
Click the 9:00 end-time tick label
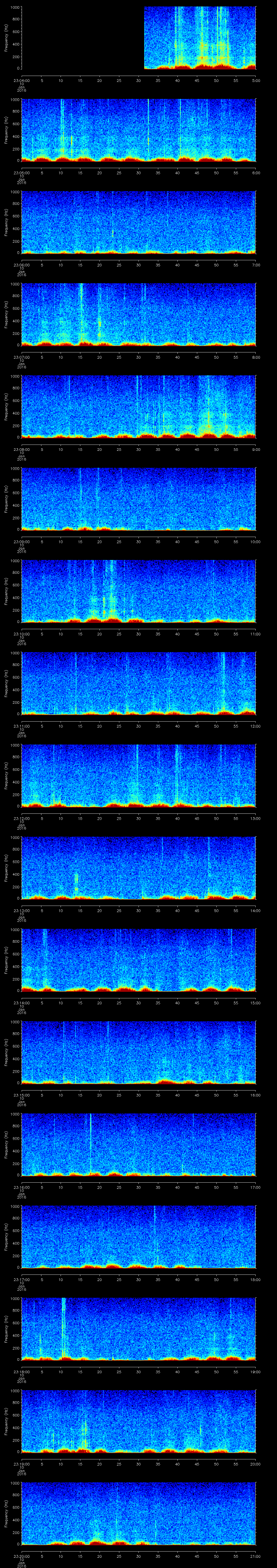pos(256,449)
